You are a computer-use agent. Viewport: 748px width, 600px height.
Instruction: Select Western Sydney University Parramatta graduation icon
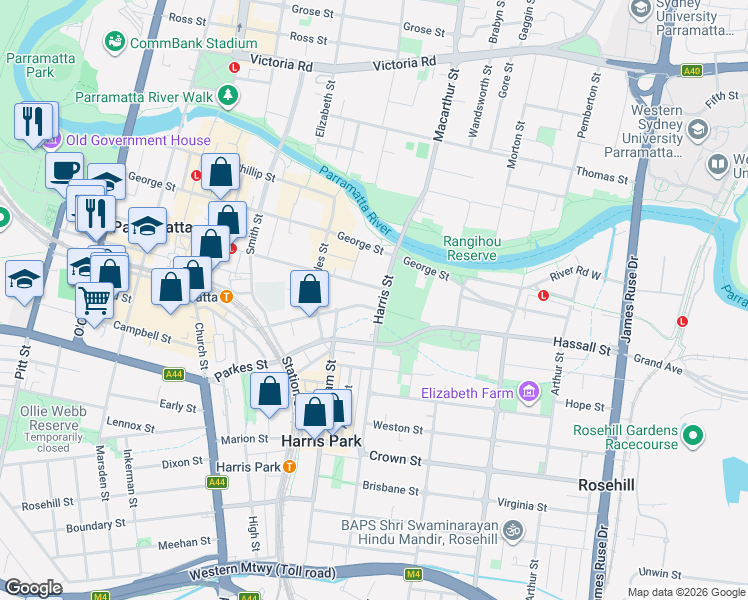[x=698, y=129]
